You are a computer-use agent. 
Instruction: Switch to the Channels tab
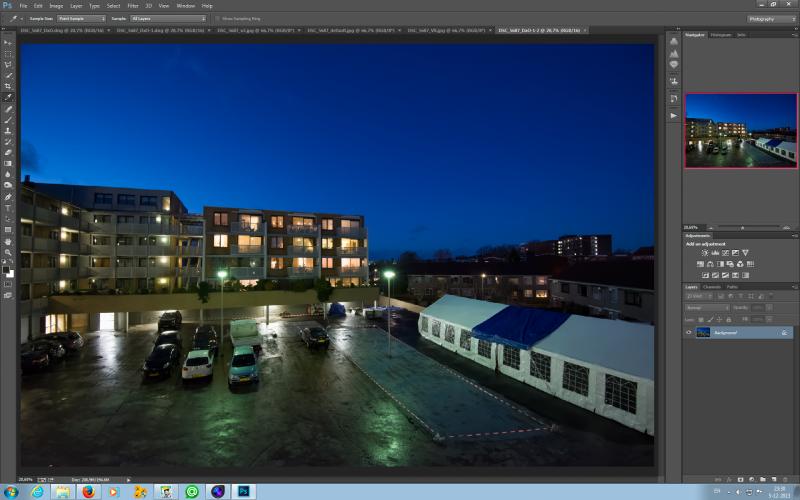[x=712, y=287]
